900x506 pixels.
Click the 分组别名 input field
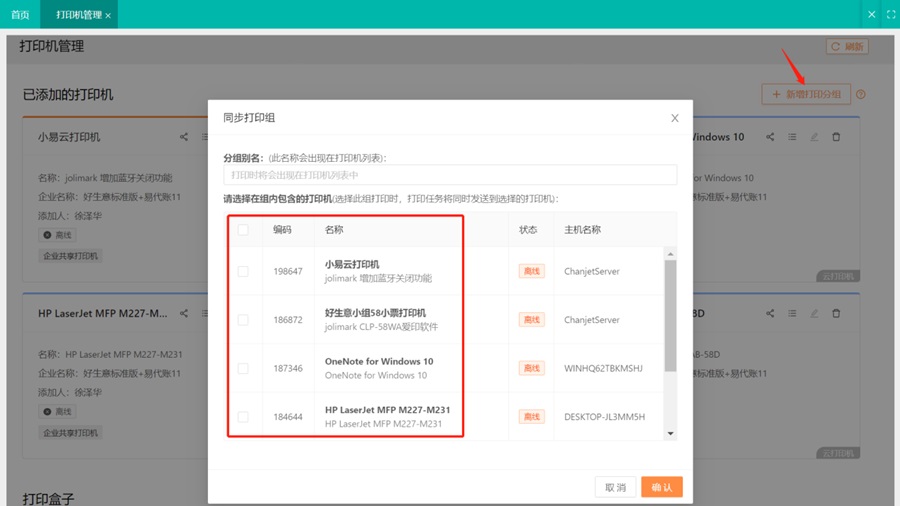450,175
